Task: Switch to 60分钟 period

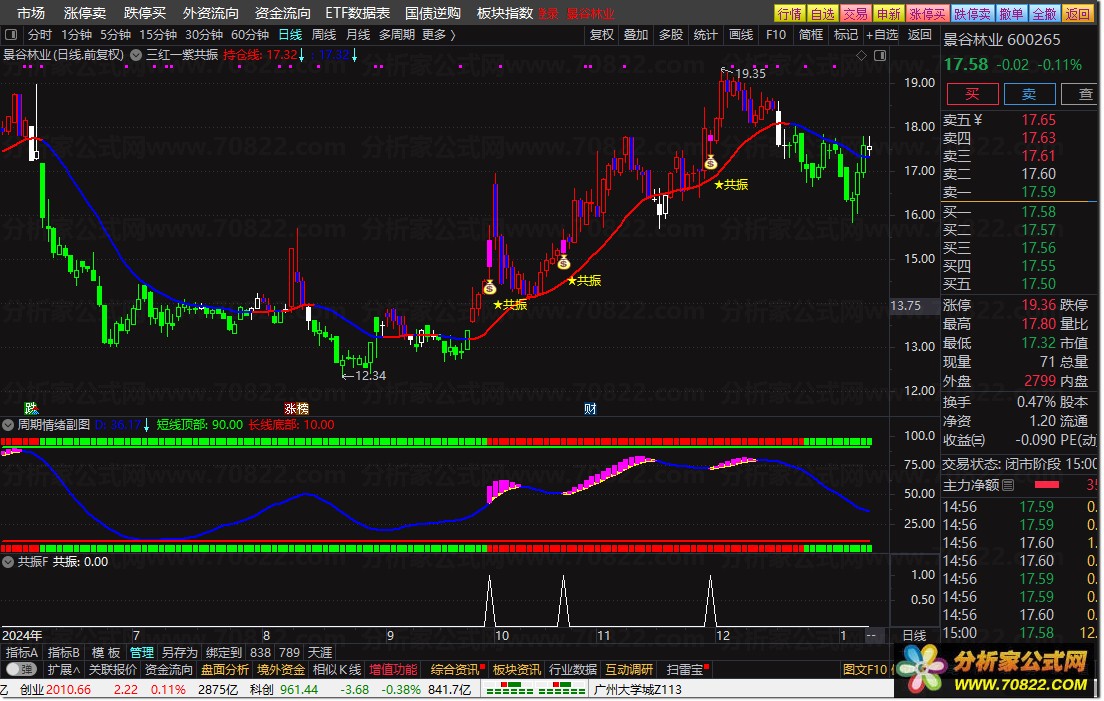Action: (250, 34)
